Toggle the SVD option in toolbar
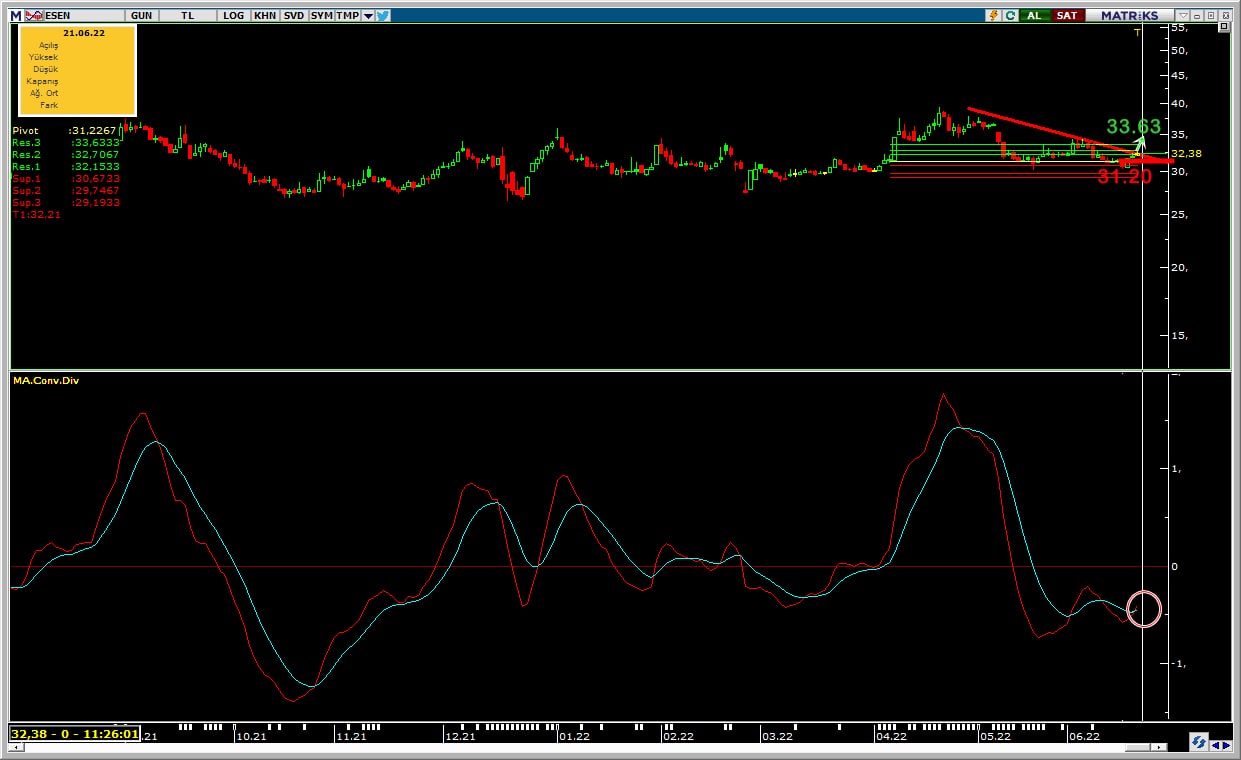This screenshot has width=1241, height=760. click(x=294, y=16)
